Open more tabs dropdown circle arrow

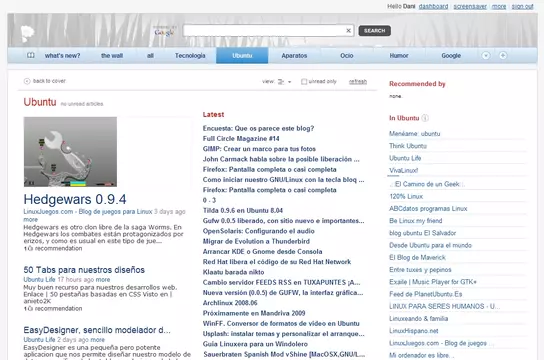pyautogui.click(x=486, y=55)
